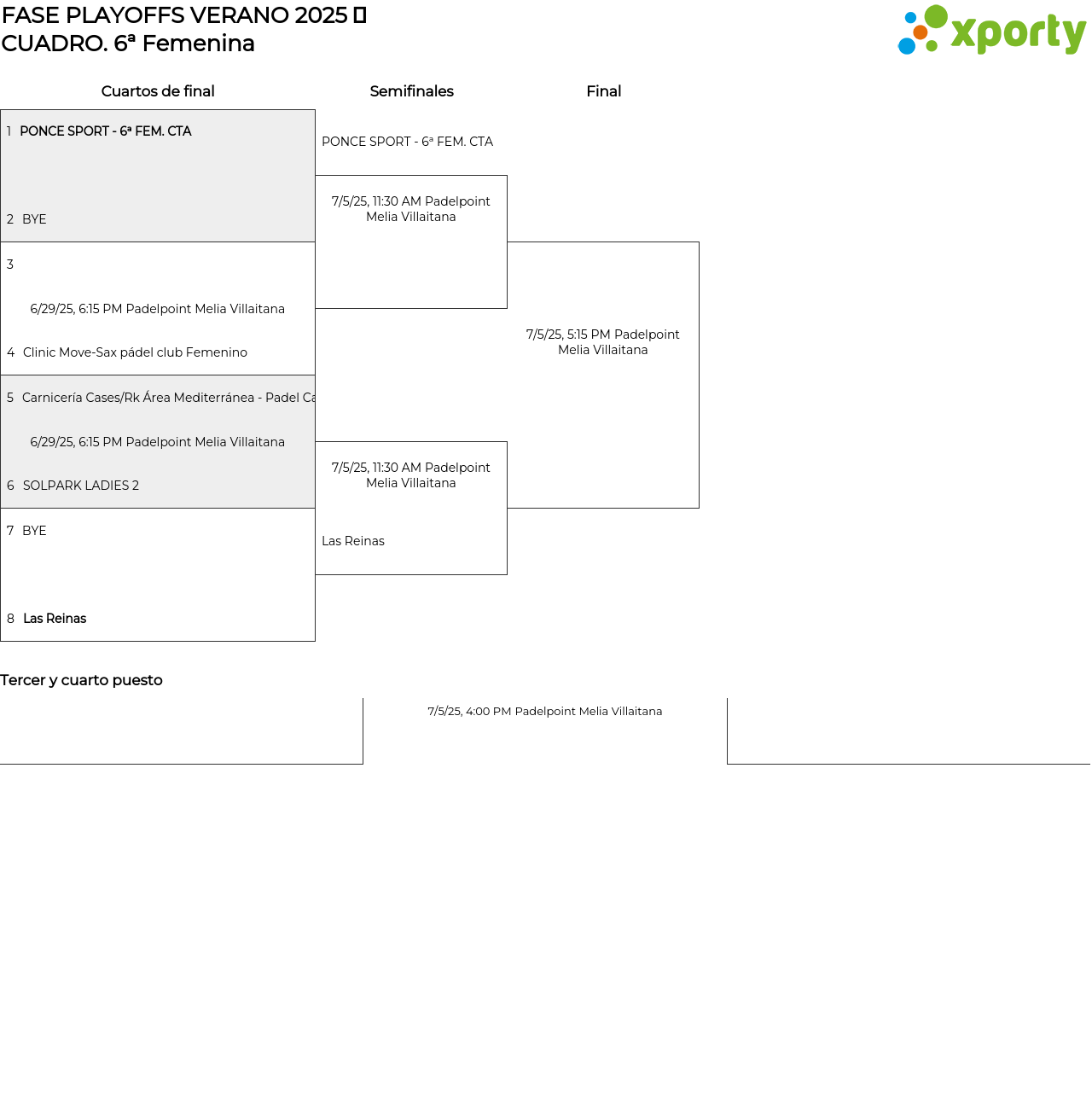Click Las Reinas in the semifinal column
The width and height of the screenshot is (1092, 1094).
[x=353, y=541]
